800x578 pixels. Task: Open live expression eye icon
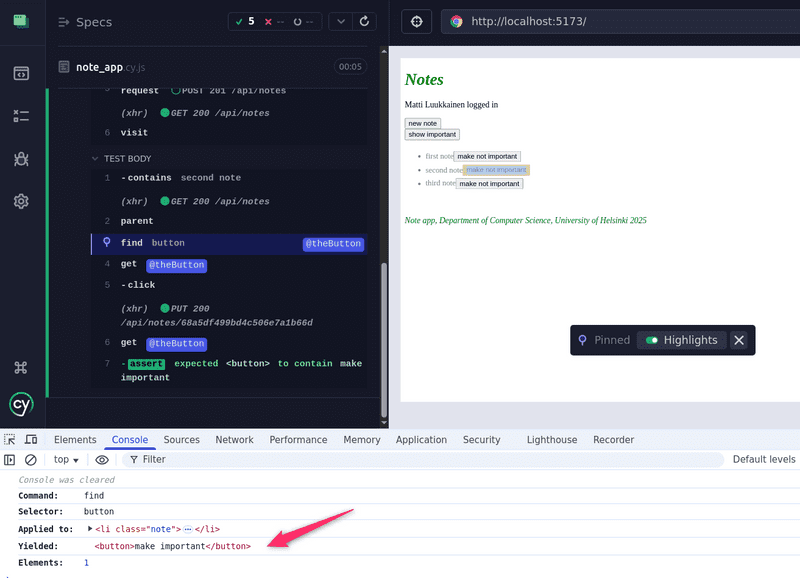point(102,460)
